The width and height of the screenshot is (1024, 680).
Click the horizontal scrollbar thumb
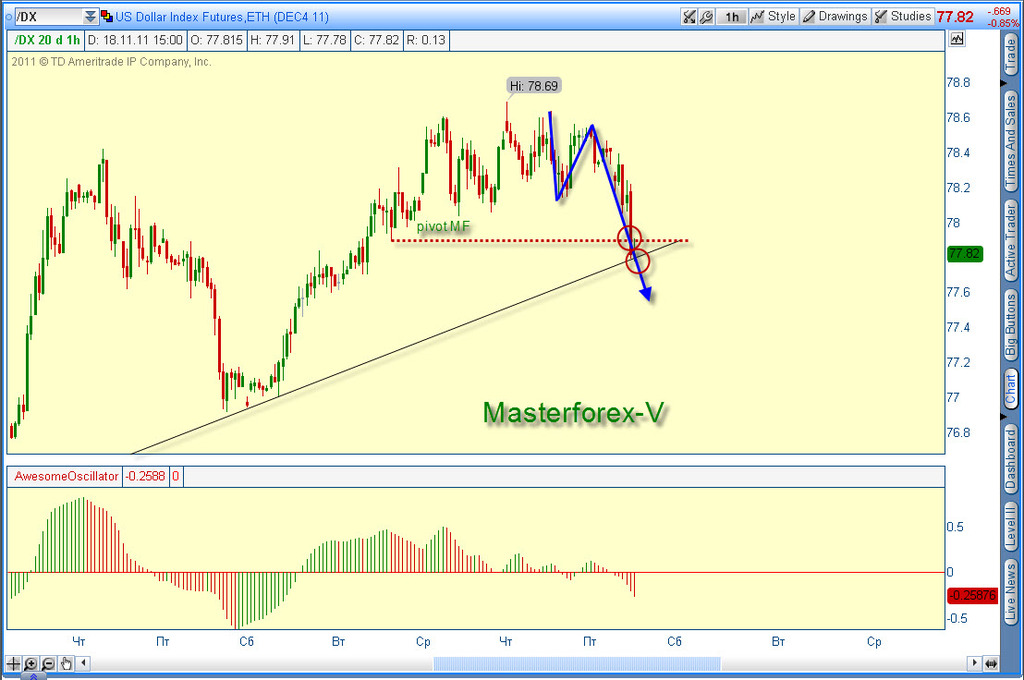click(x=577, y=664)
